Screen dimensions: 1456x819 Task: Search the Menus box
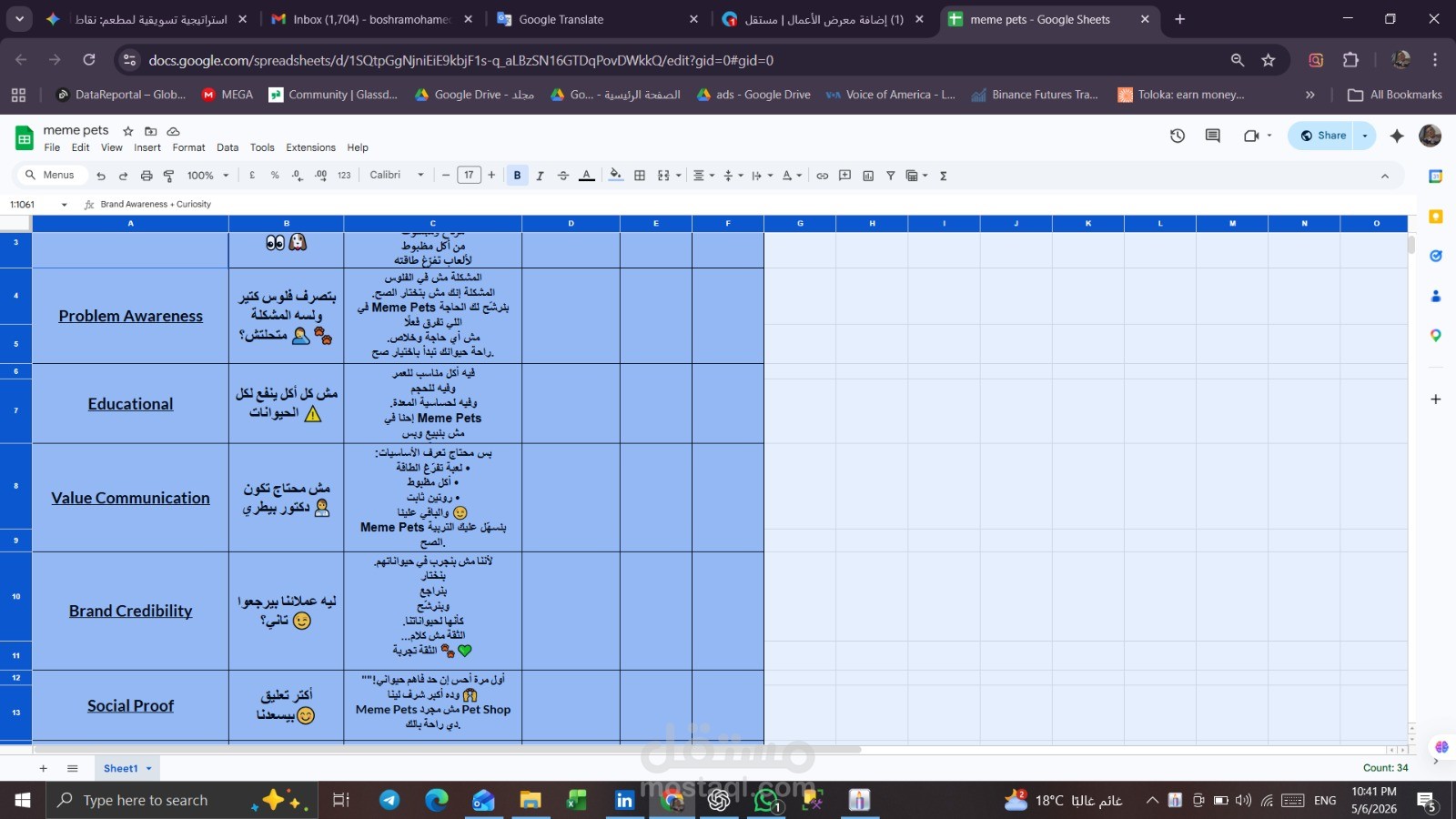[x=53, y=176]
